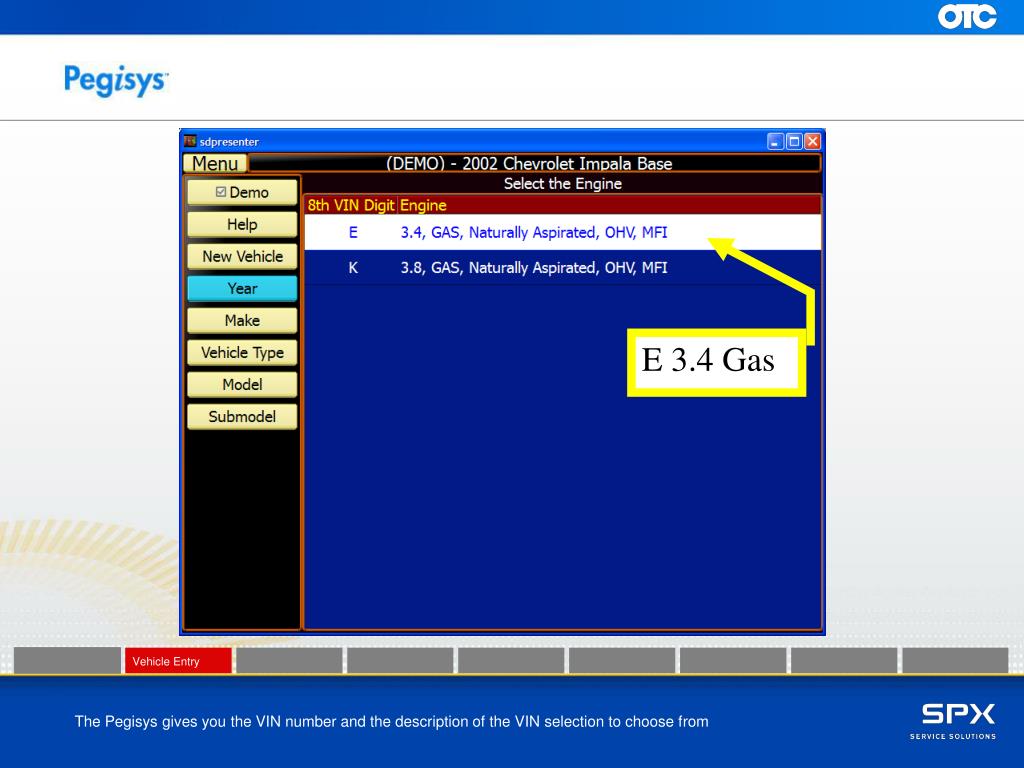Select engine 3.8, GAS, Naturally Aspirated, OHV, MFI
Image resolution: width=1024 pixels, height=768 pixels.
562,268
